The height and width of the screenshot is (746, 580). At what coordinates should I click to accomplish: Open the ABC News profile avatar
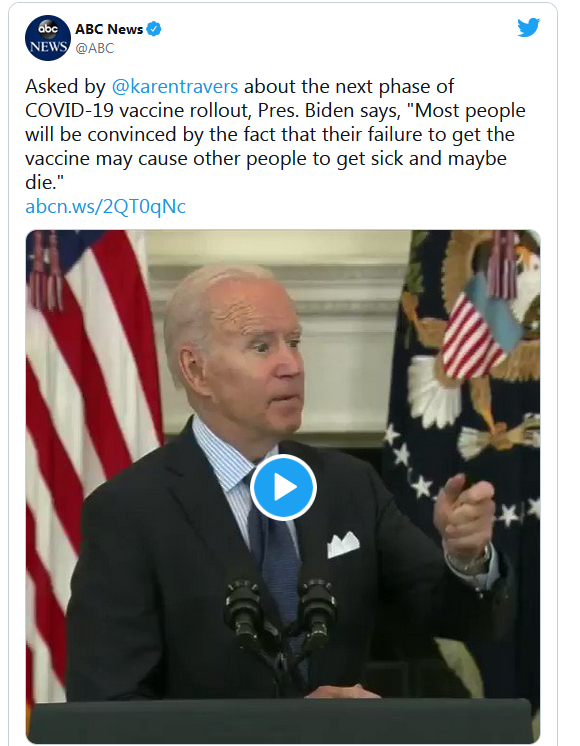click(x=48, y=38)
